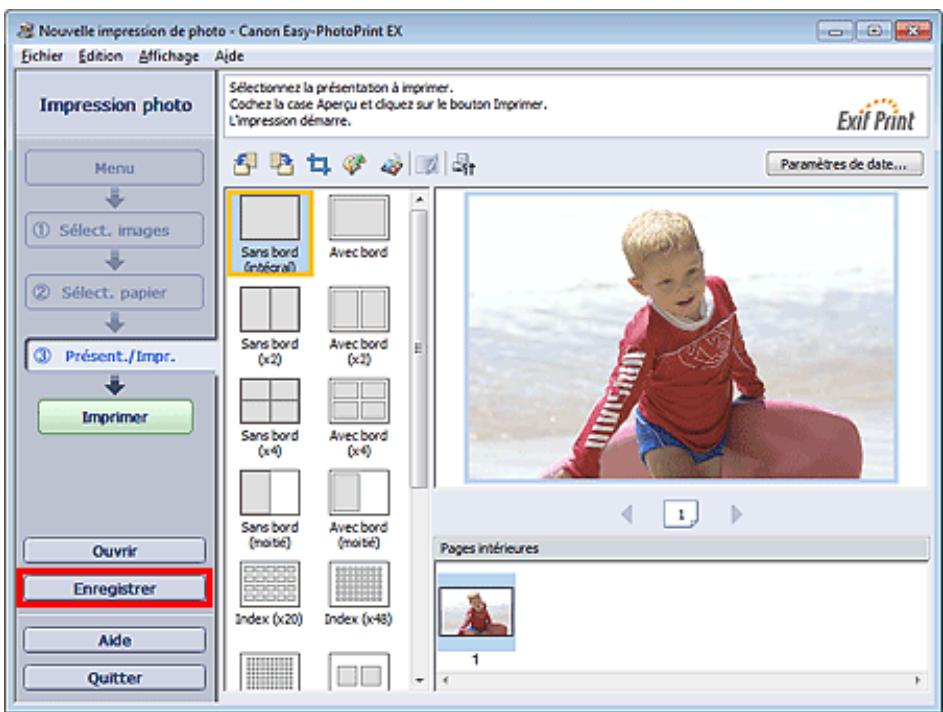The width and height of the screenshot is (943, 712).
Task: Click the grayed edit image icon
Action: [x=427, y=164]
